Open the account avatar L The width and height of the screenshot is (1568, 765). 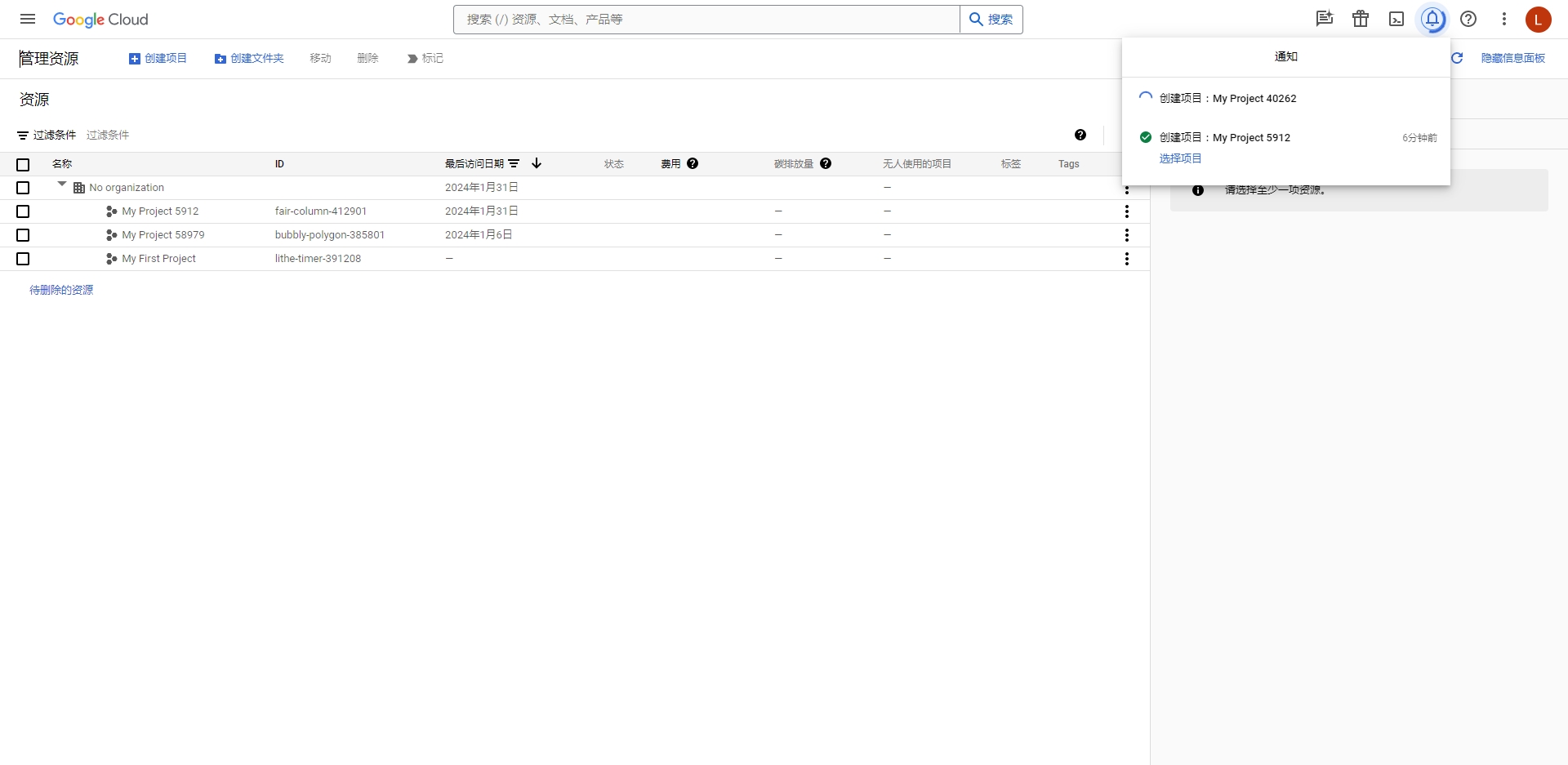point(1539,19)
